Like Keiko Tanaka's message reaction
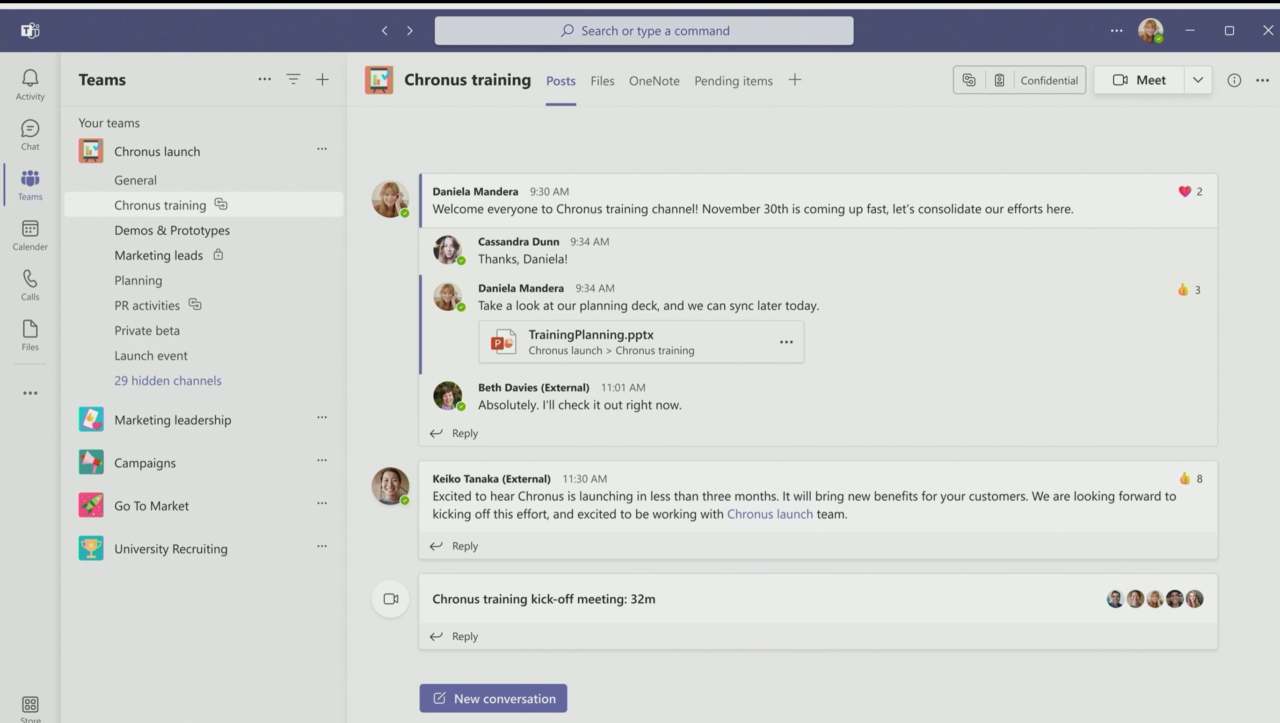The height and width of the screenshot is (723, 1280). coord(1186,478)
